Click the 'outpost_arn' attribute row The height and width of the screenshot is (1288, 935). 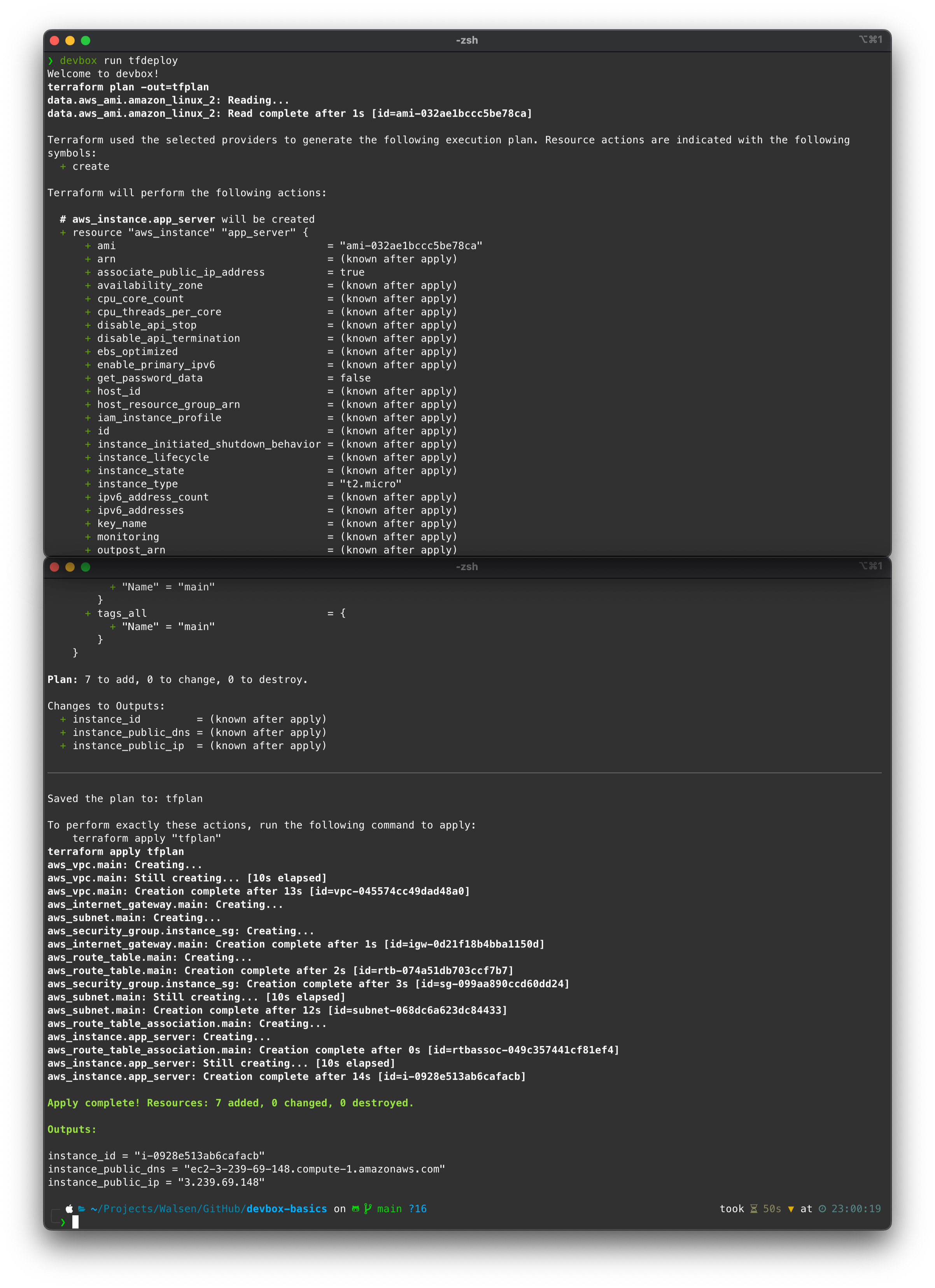[271, 550]
